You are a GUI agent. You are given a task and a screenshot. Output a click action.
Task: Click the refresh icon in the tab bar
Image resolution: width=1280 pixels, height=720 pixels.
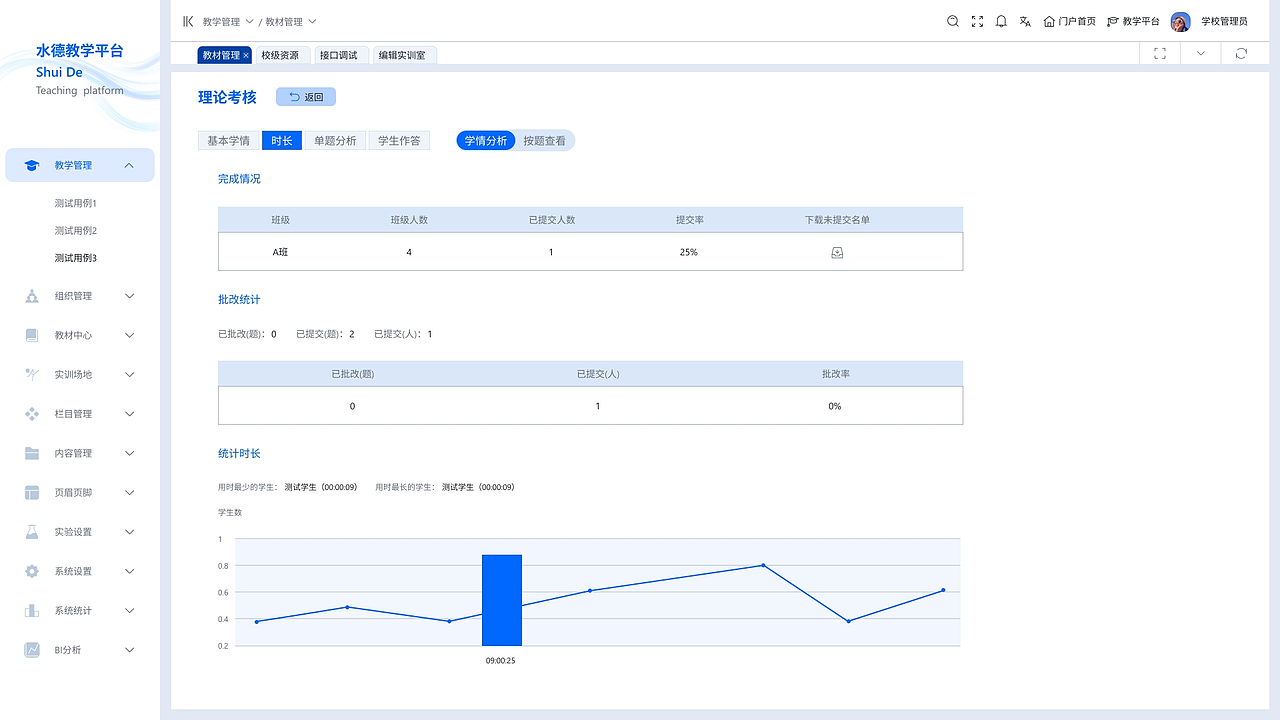click(x=1241, y=54)
